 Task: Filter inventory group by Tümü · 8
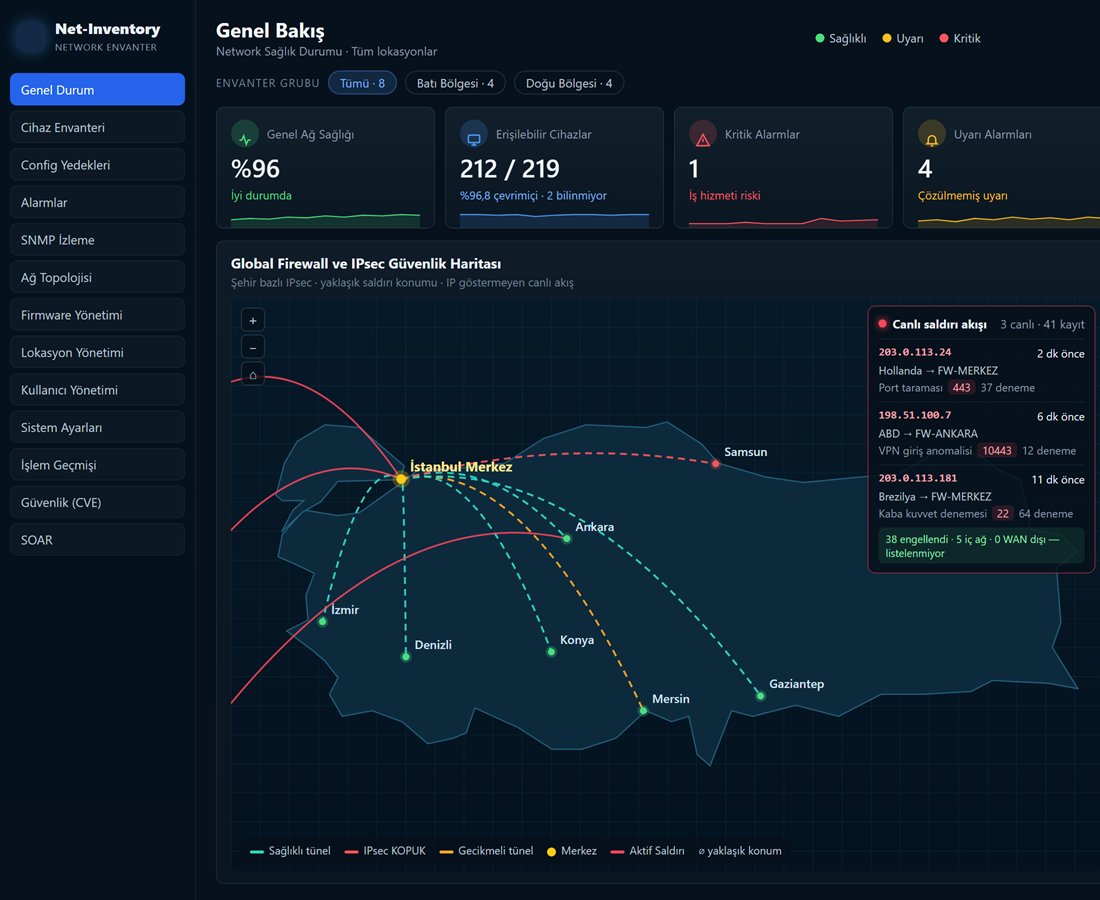(362, 83)
